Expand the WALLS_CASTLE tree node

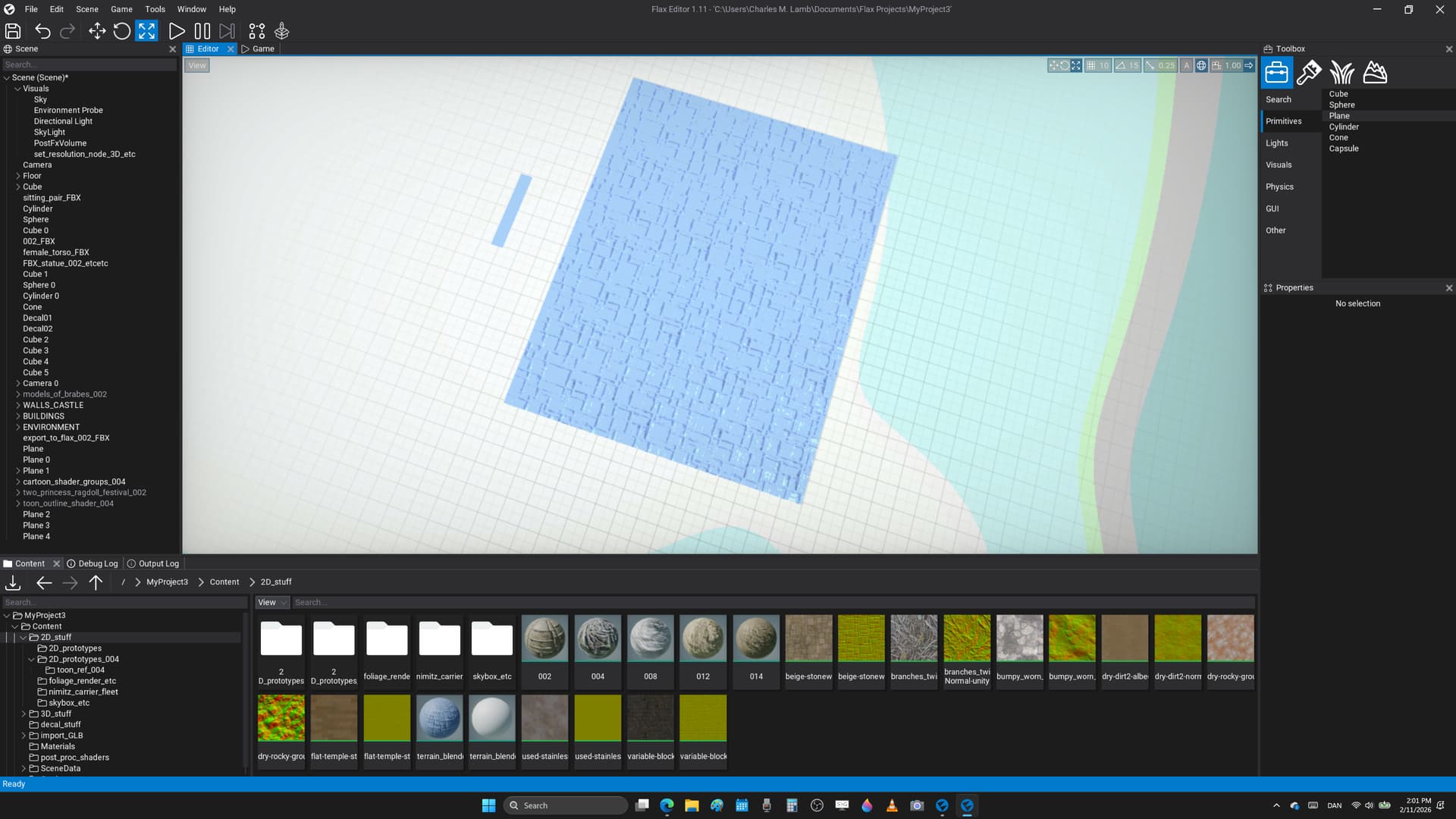[x=18, y=406]
